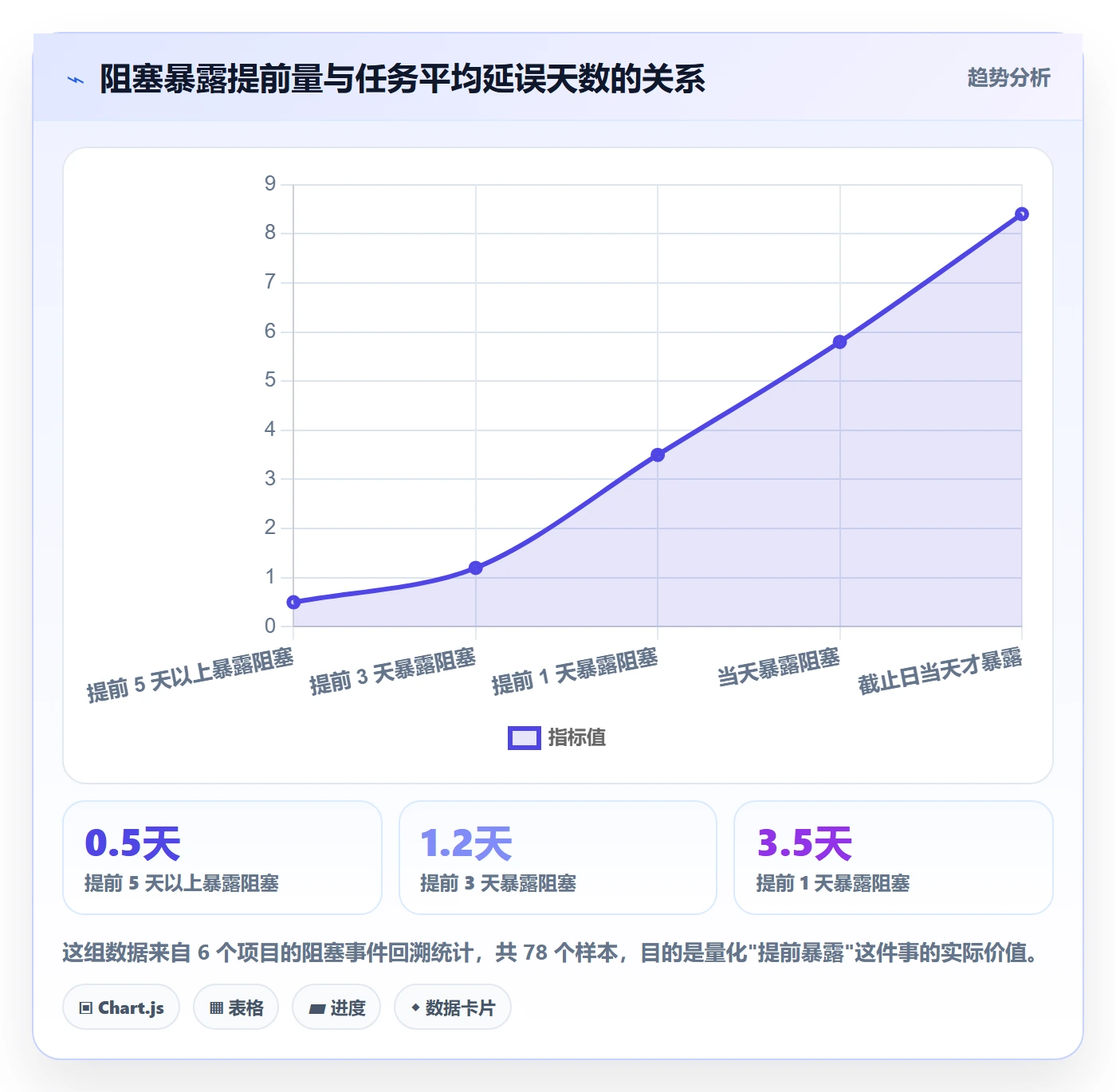This screenshot has height=1092, width=1116.
Task: Click the data point for 提前 3 天暴露阻塞
Action: 476,568
